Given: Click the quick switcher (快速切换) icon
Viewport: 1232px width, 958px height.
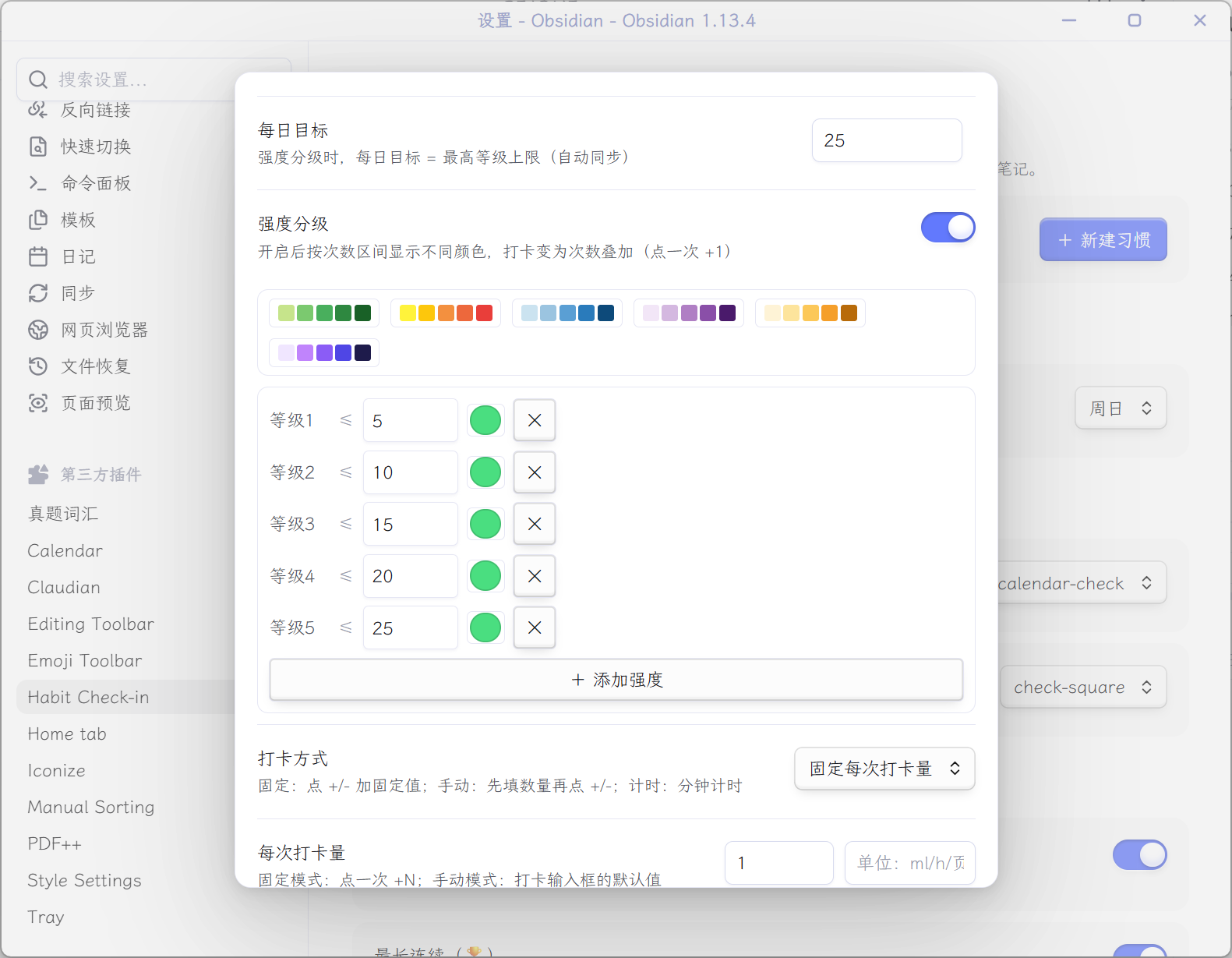Looking at the screenshot, I should pos(38,147).
